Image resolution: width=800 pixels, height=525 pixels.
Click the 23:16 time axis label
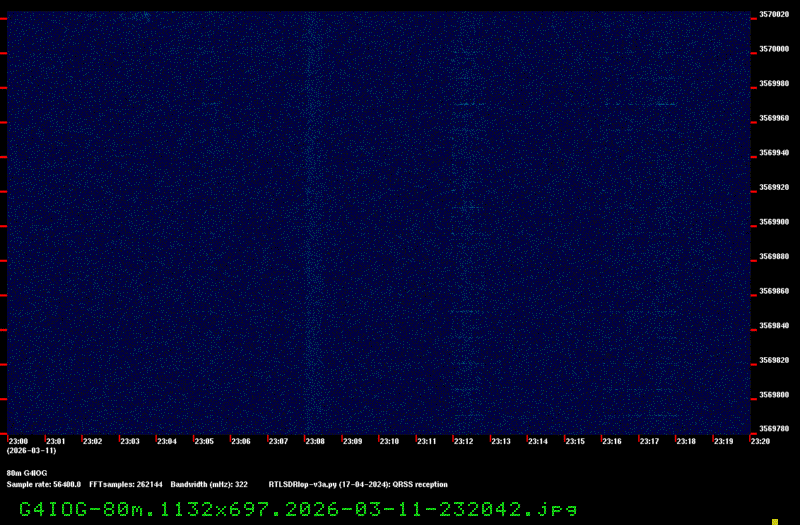click(x=612, y=441)
